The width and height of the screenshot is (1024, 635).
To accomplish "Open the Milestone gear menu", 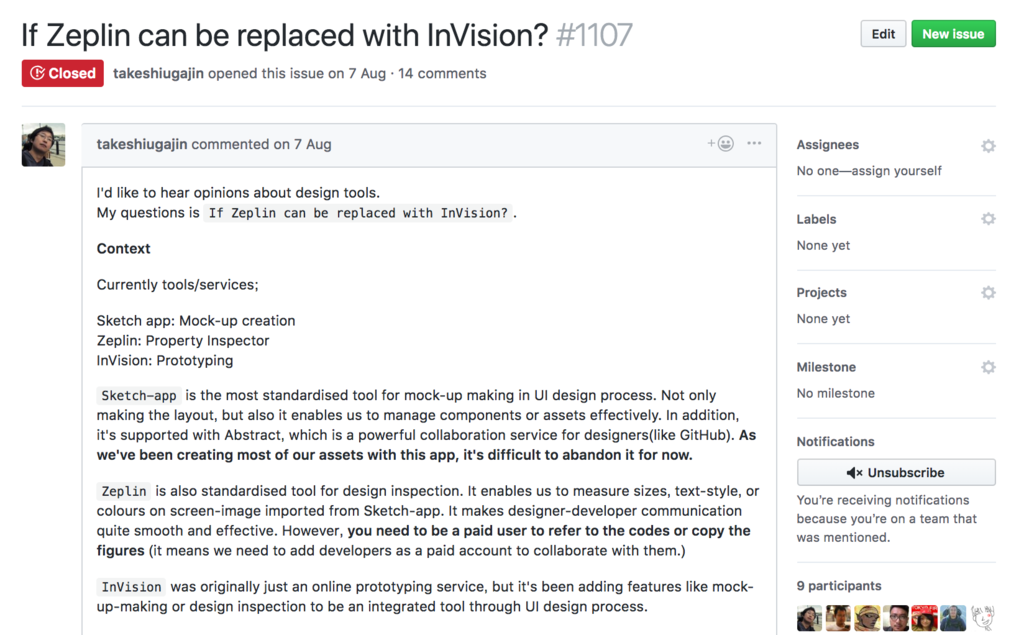I will [x=988, y=367].
